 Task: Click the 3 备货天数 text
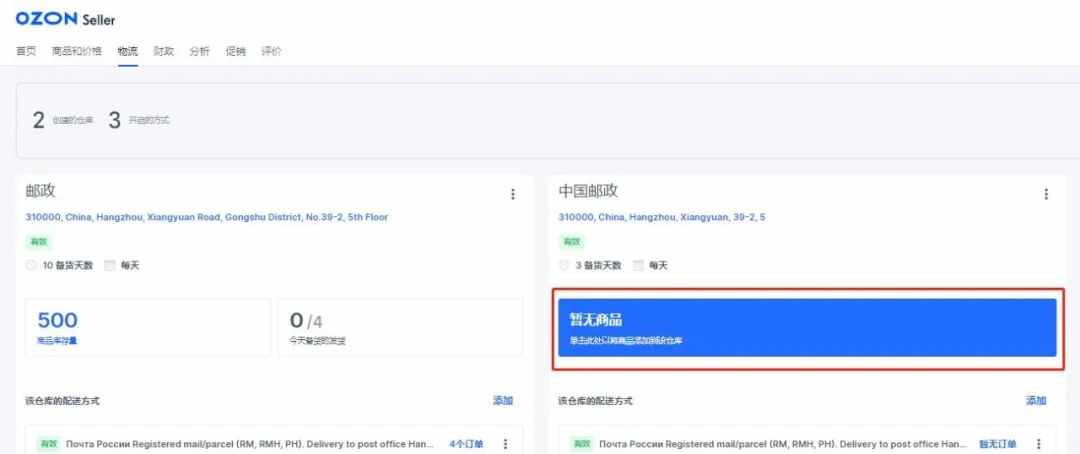(x=599, y=265)
